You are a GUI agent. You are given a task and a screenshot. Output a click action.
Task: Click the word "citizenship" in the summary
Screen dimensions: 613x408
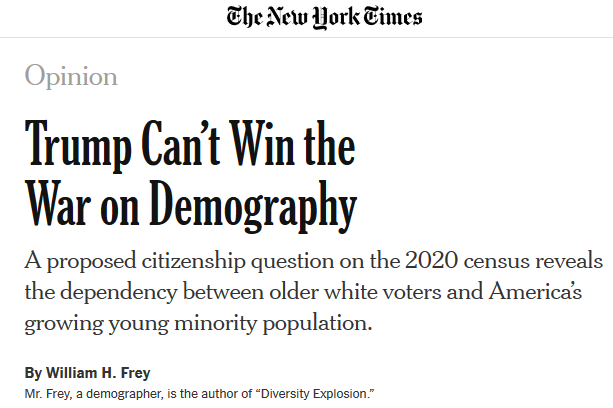(194, 261)
